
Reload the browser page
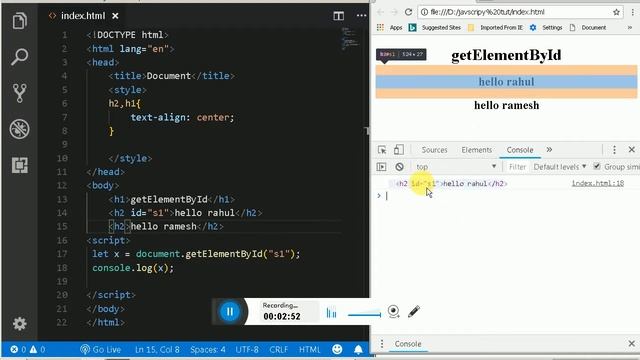click(x=408, y=12)
